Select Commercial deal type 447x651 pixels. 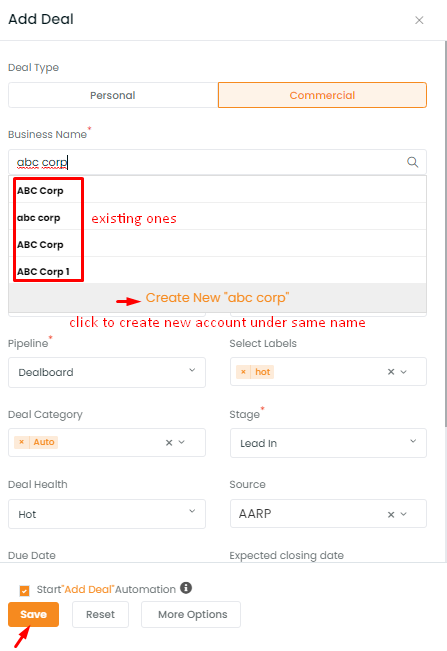pyautogui.click(x=322, y=95)
